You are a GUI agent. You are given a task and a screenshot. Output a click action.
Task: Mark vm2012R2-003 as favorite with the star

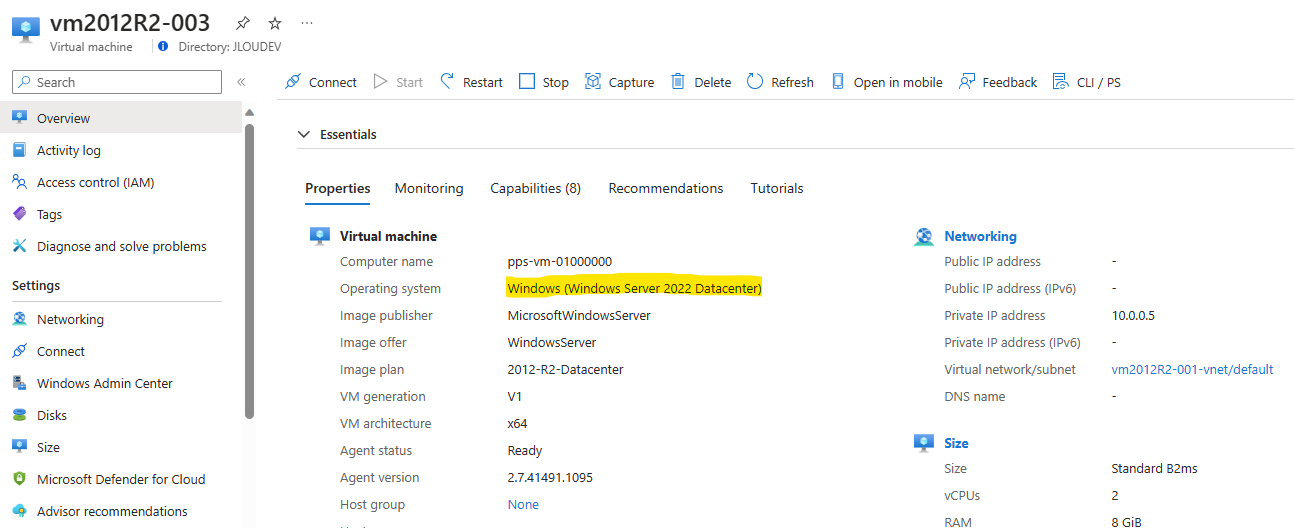point(275,23)
